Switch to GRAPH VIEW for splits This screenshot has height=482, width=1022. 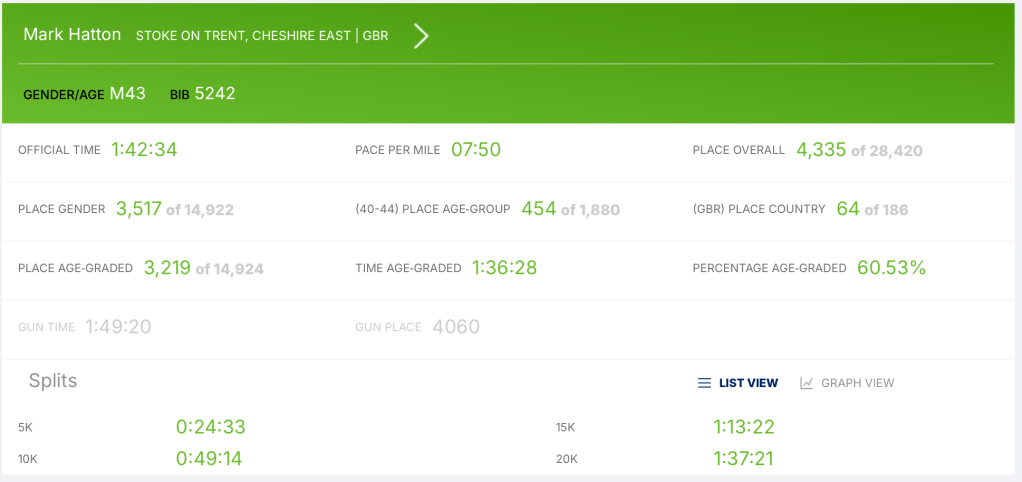pos(857,383)
